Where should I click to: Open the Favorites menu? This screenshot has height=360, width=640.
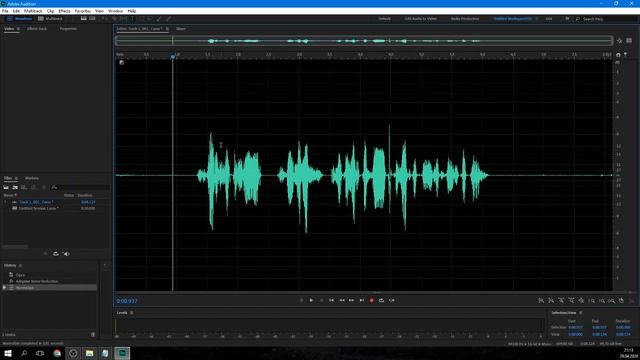point(83,11)
